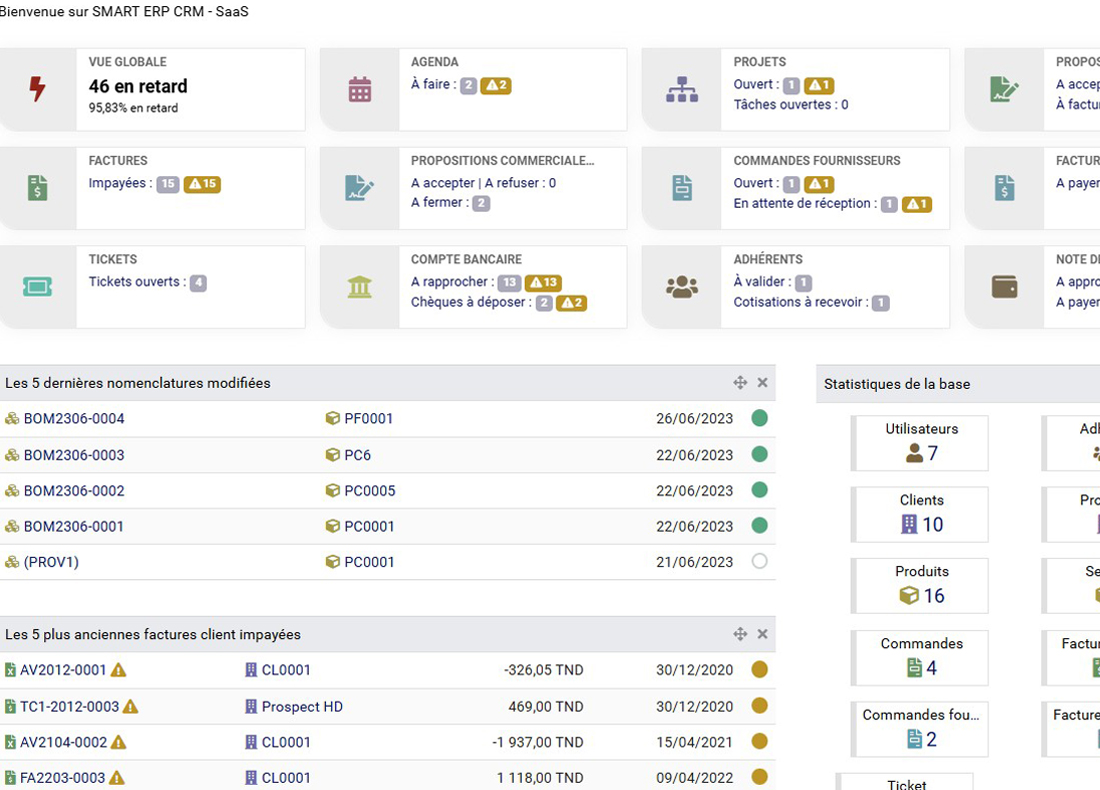Click the Compte Bancaire bank icon

click(x=360, y=287)
